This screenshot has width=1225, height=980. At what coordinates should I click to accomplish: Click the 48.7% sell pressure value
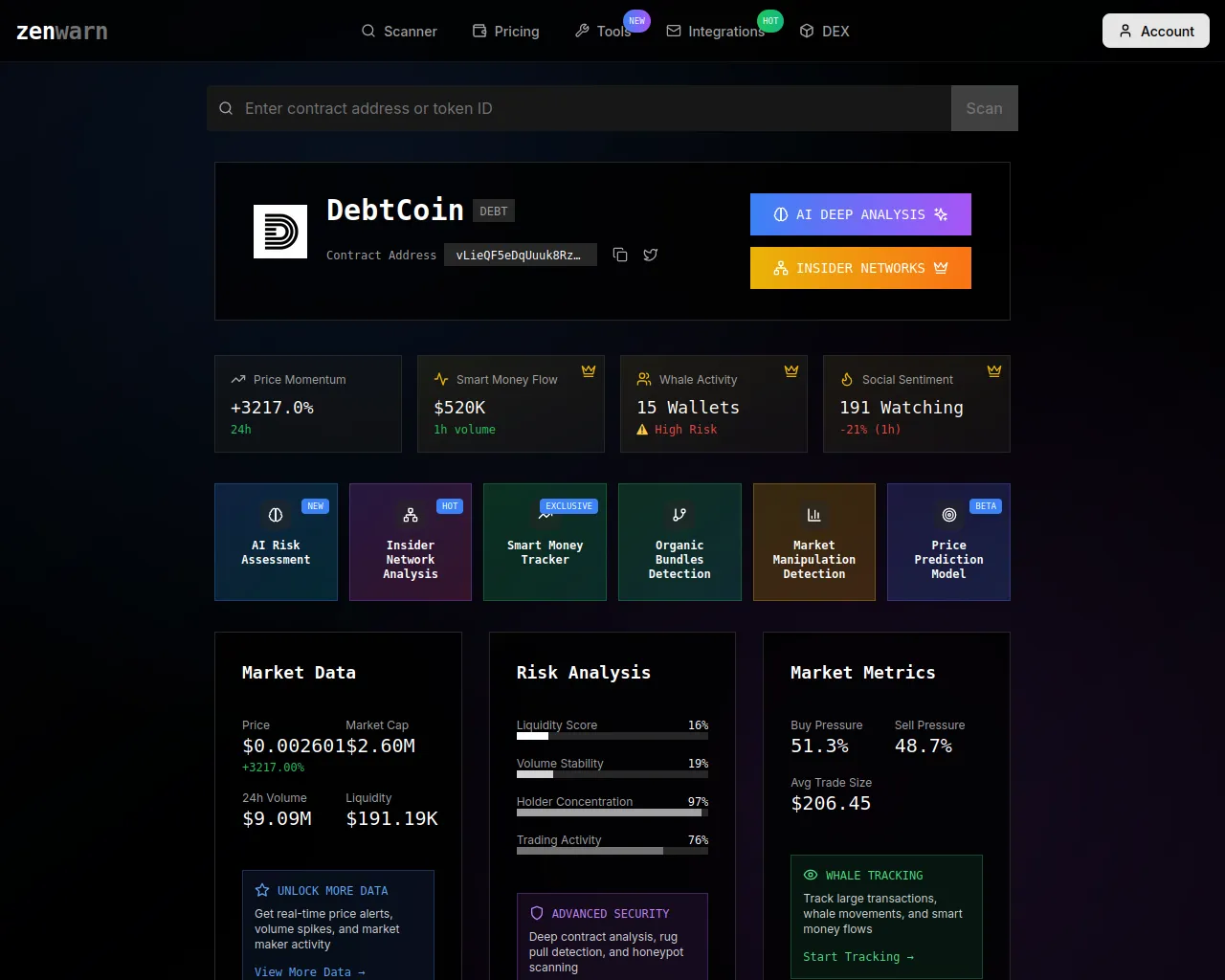(924, 746)
